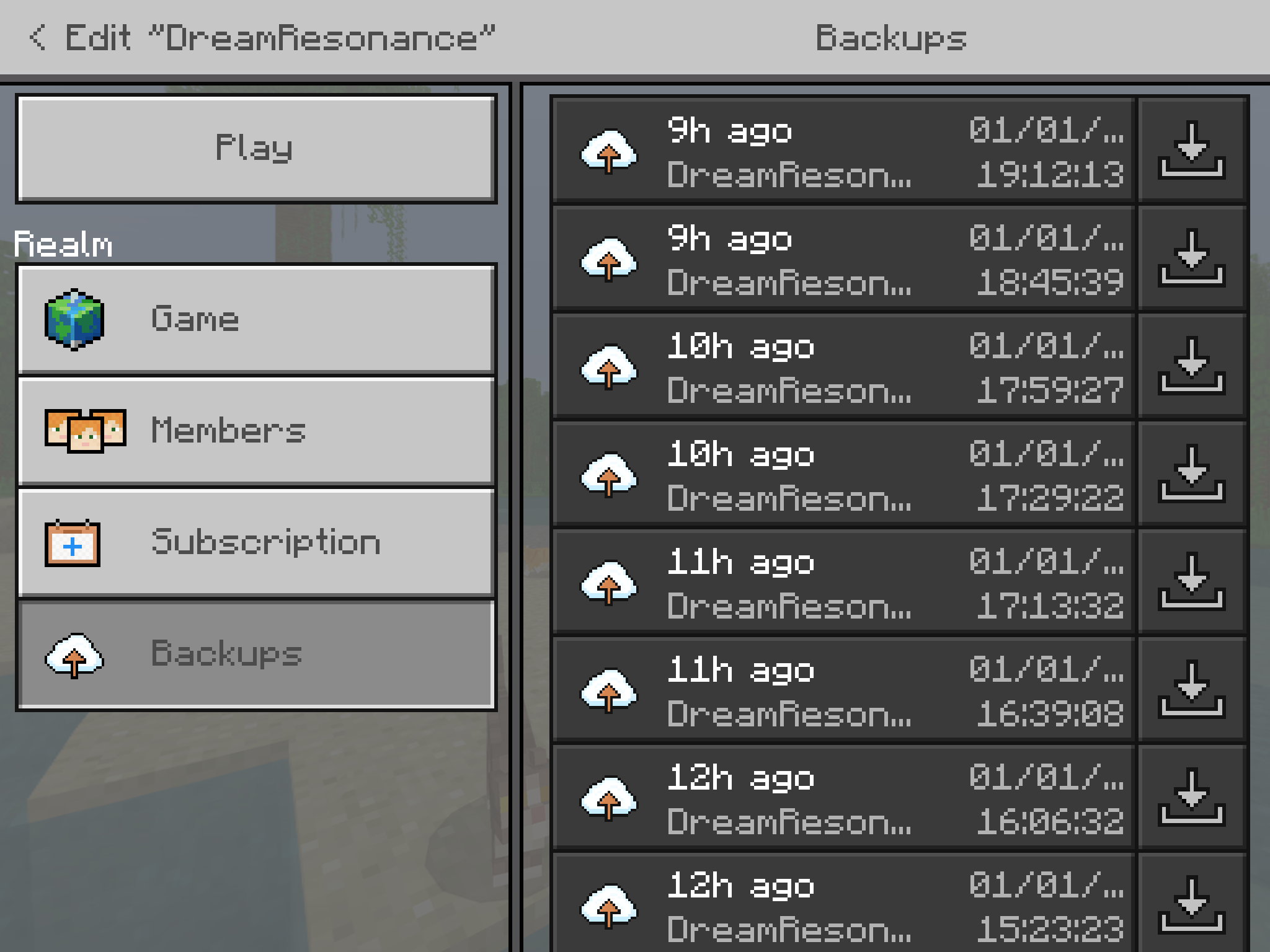Download the backup from 17:59:27

pyautogui.click(x=1192, y=366)
